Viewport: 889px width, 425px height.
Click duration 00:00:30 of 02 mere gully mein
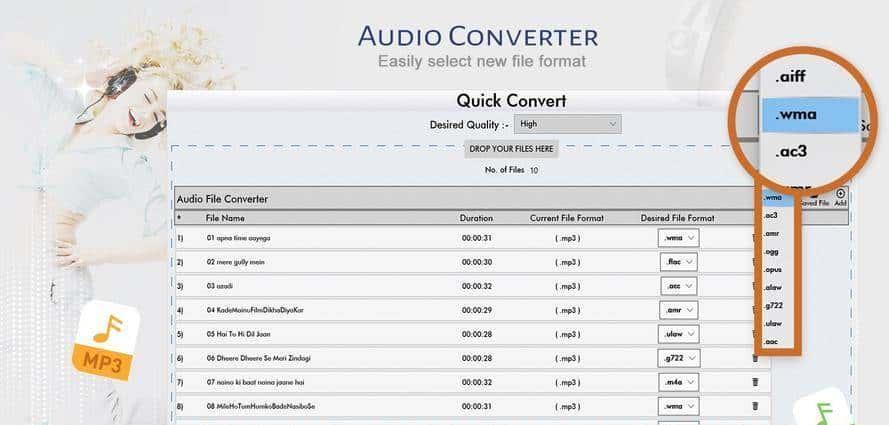[x=477, y=262]
